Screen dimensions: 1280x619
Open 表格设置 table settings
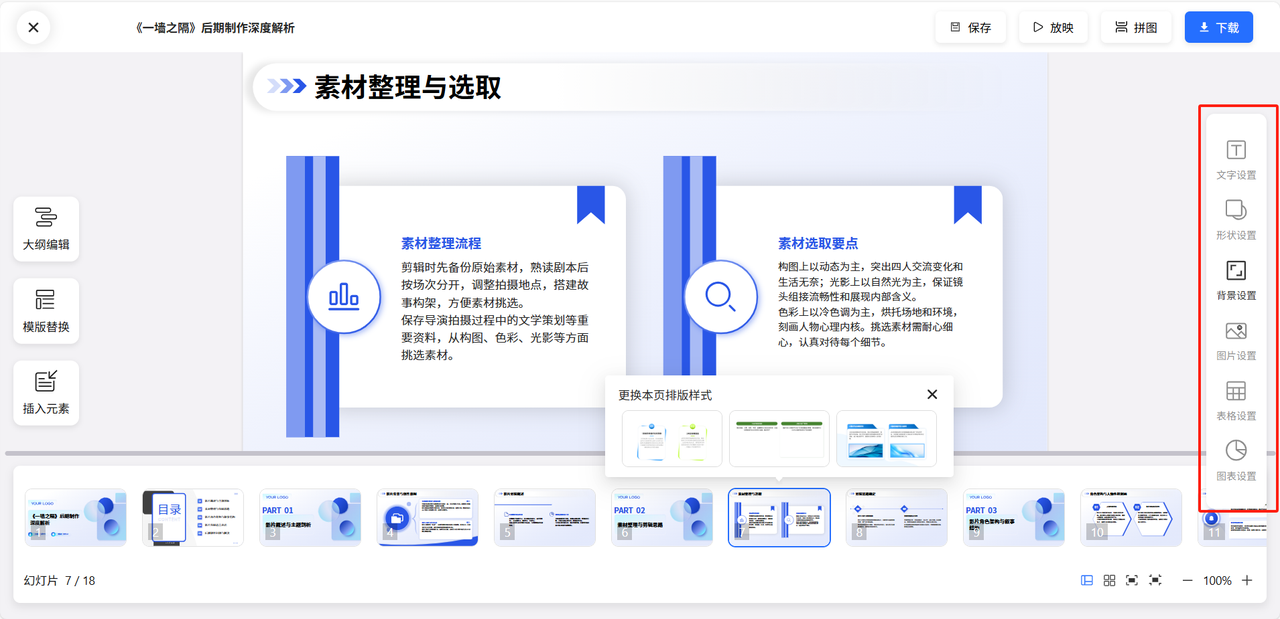coord(1236,400)
